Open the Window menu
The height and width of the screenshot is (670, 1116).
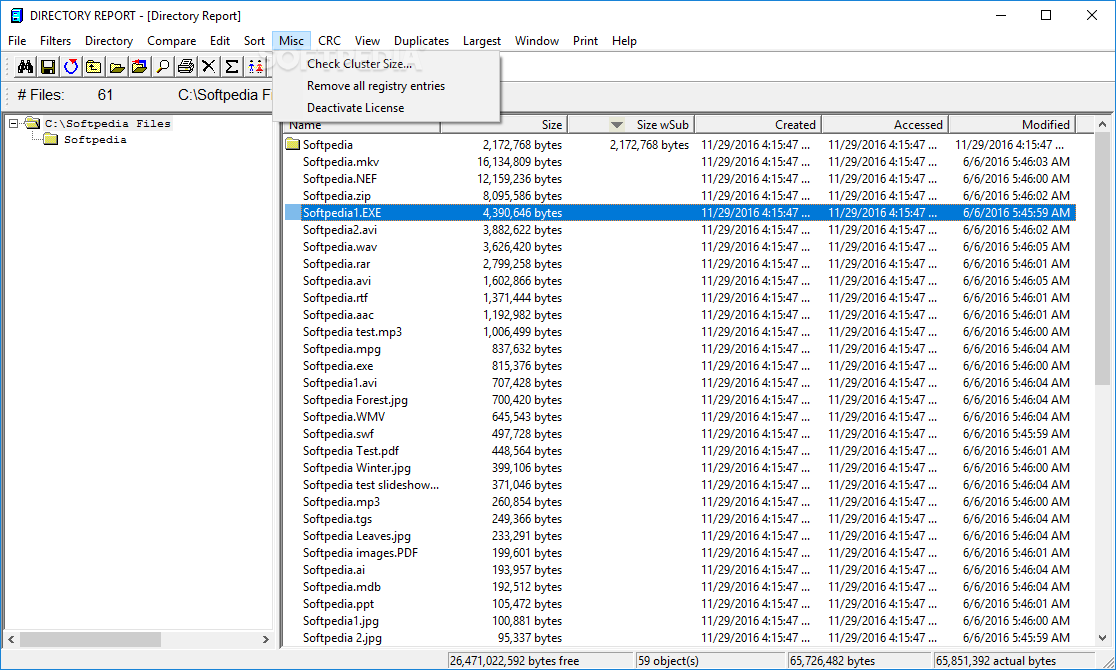537,41
